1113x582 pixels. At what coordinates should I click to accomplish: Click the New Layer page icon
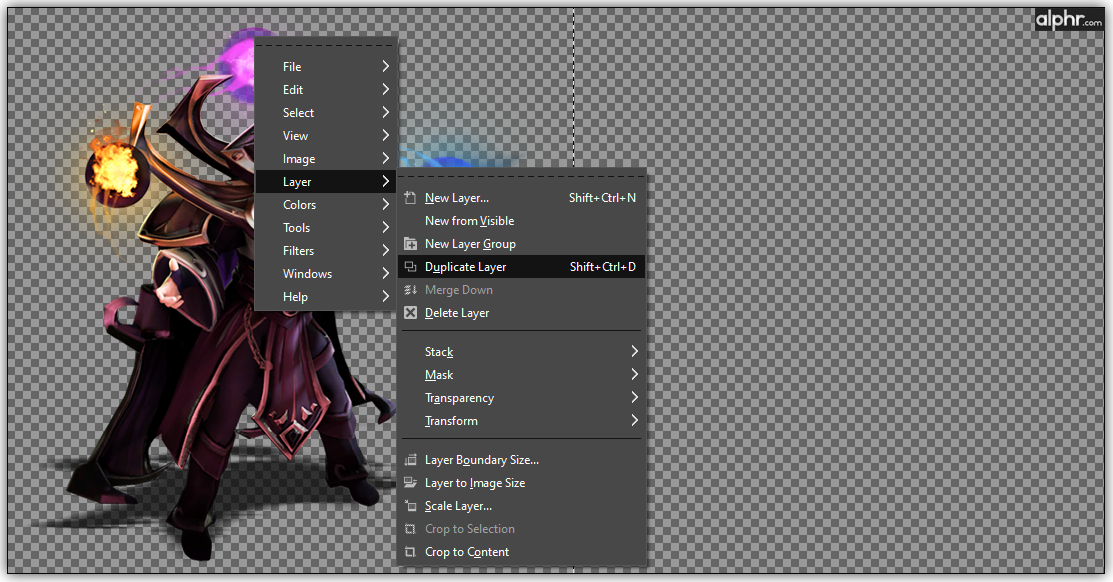(x=410, y=198)
